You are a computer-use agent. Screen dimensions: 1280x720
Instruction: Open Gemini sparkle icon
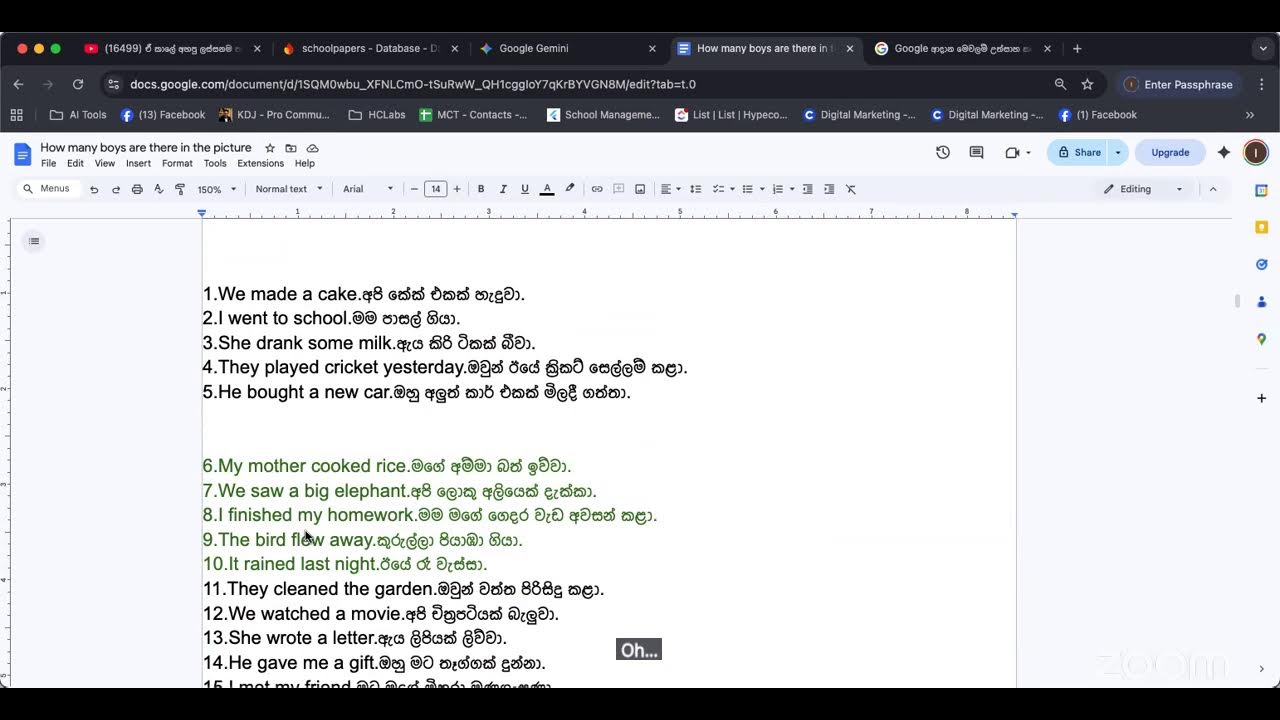pyautogui.click(x=1224, y=152)
